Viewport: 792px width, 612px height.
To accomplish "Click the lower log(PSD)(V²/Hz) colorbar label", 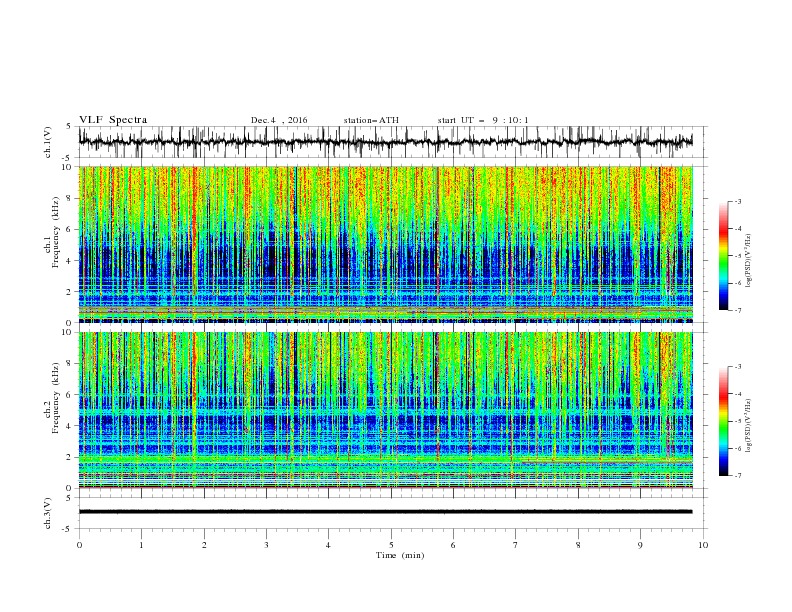I will tap(748, 425).
